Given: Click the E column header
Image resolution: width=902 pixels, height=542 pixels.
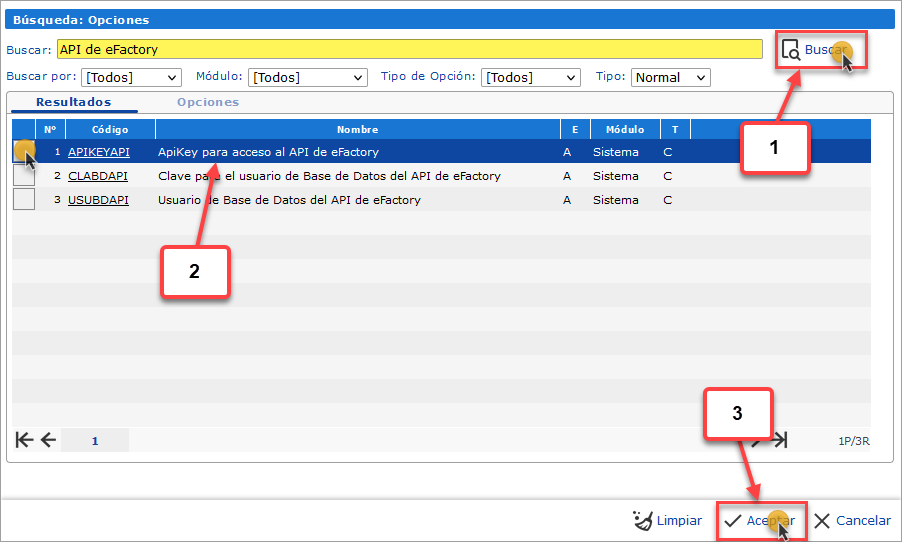Looking at the screenshot, I should click(x=575, y=129).
